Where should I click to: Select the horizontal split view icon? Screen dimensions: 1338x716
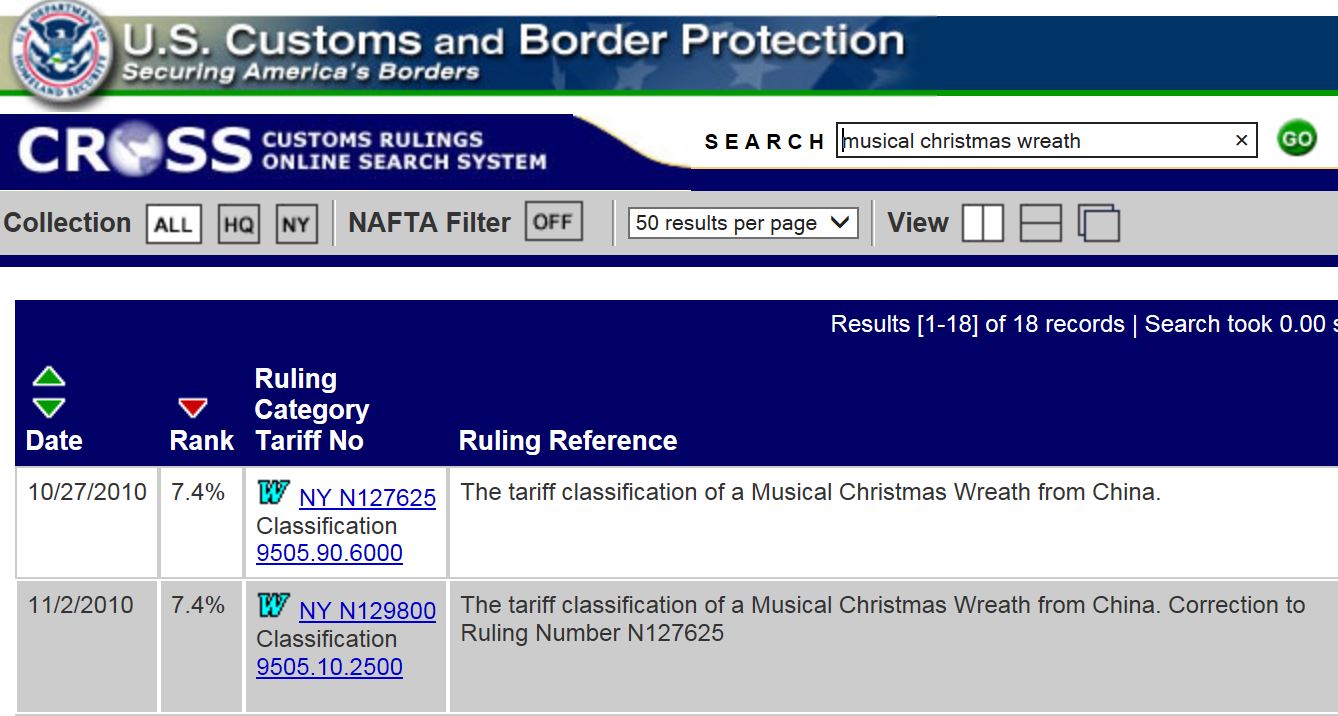[1040, 223]
